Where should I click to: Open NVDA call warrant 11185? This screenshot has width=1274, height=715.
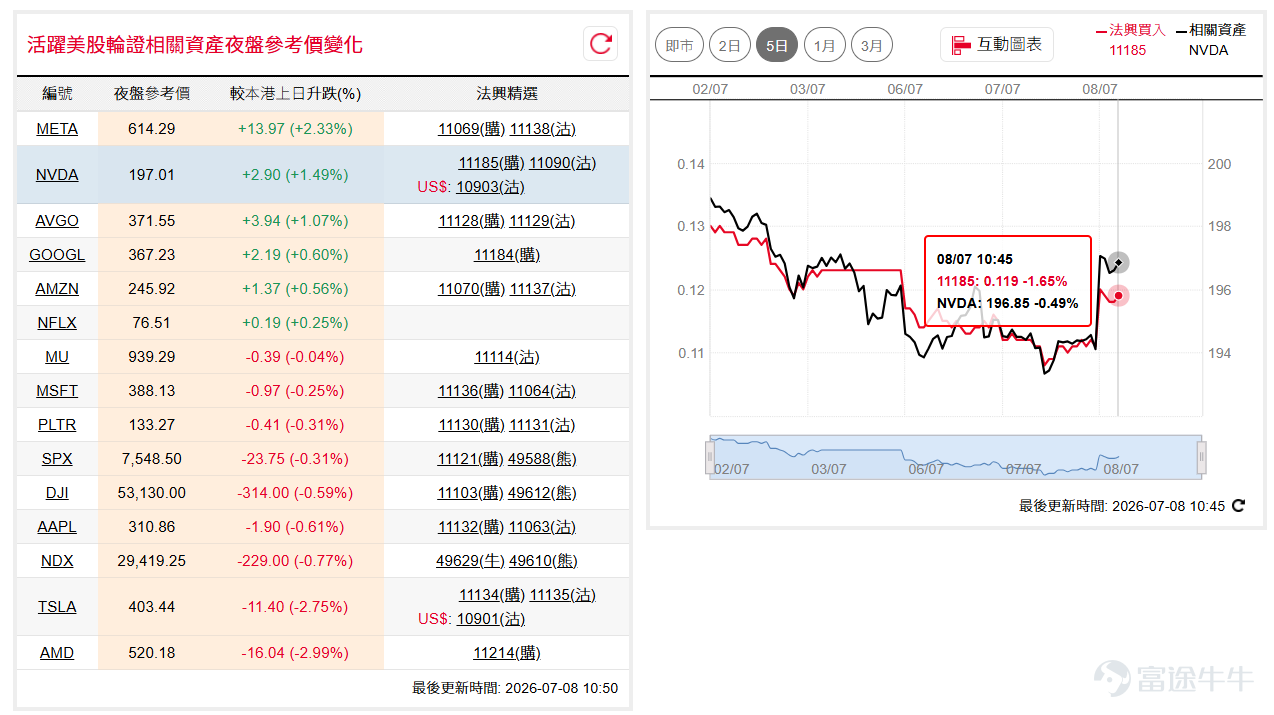pyautogui.click(x=491, y=163)
